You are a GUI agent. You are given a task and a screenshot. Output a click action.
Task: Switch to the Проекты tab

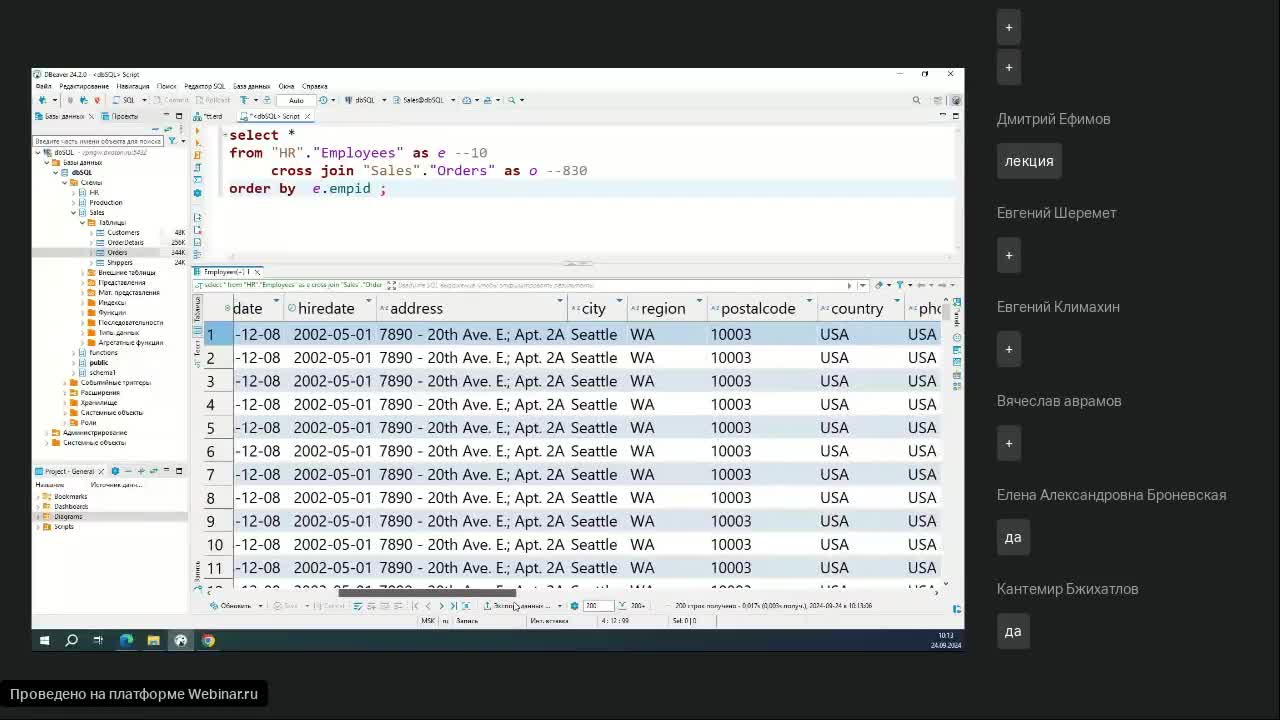[x=120, y=116]
